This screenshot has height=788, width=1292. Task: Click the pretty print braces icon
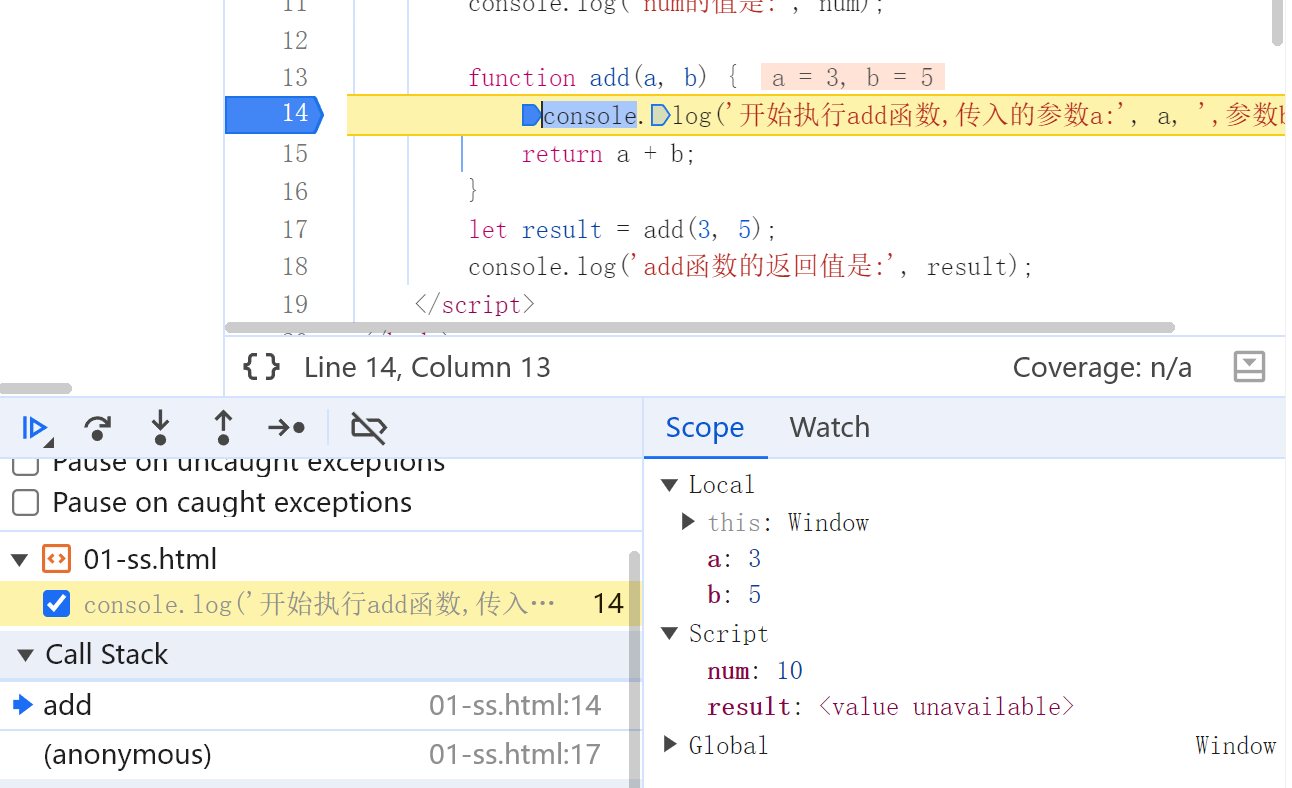pyautogui.click(x=262, y=367)
